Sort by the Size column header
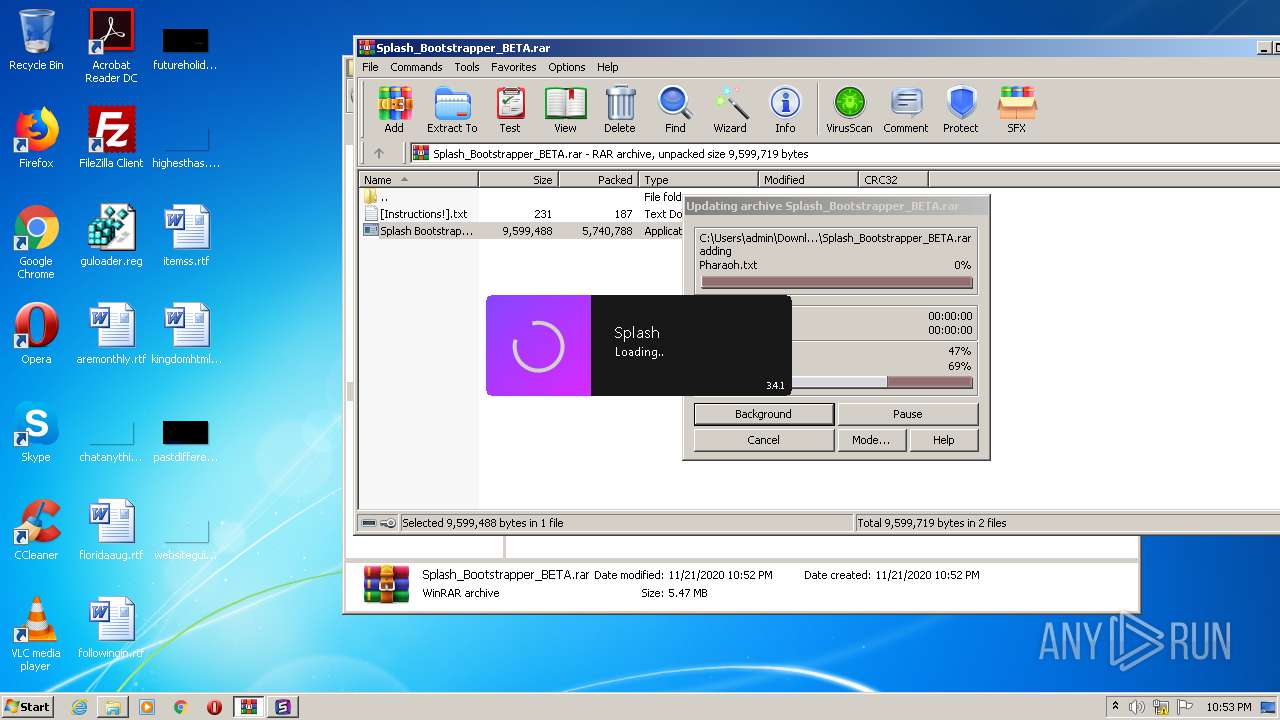This screenshot has height=720, width=1280. pos(518,180)
